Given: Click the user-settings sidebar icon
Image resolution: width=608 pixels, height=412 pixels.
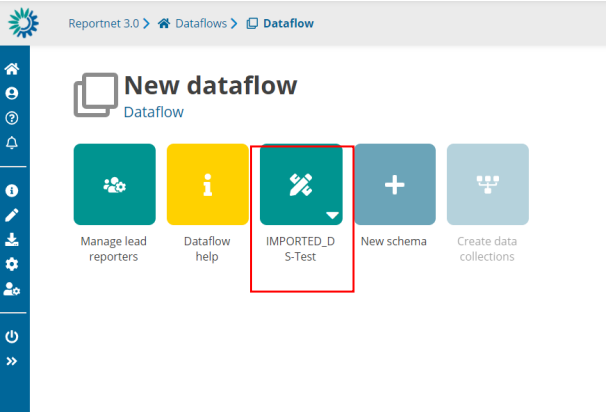Looking at the screenshot, I should pyautogui.click(x=12, y=288).
